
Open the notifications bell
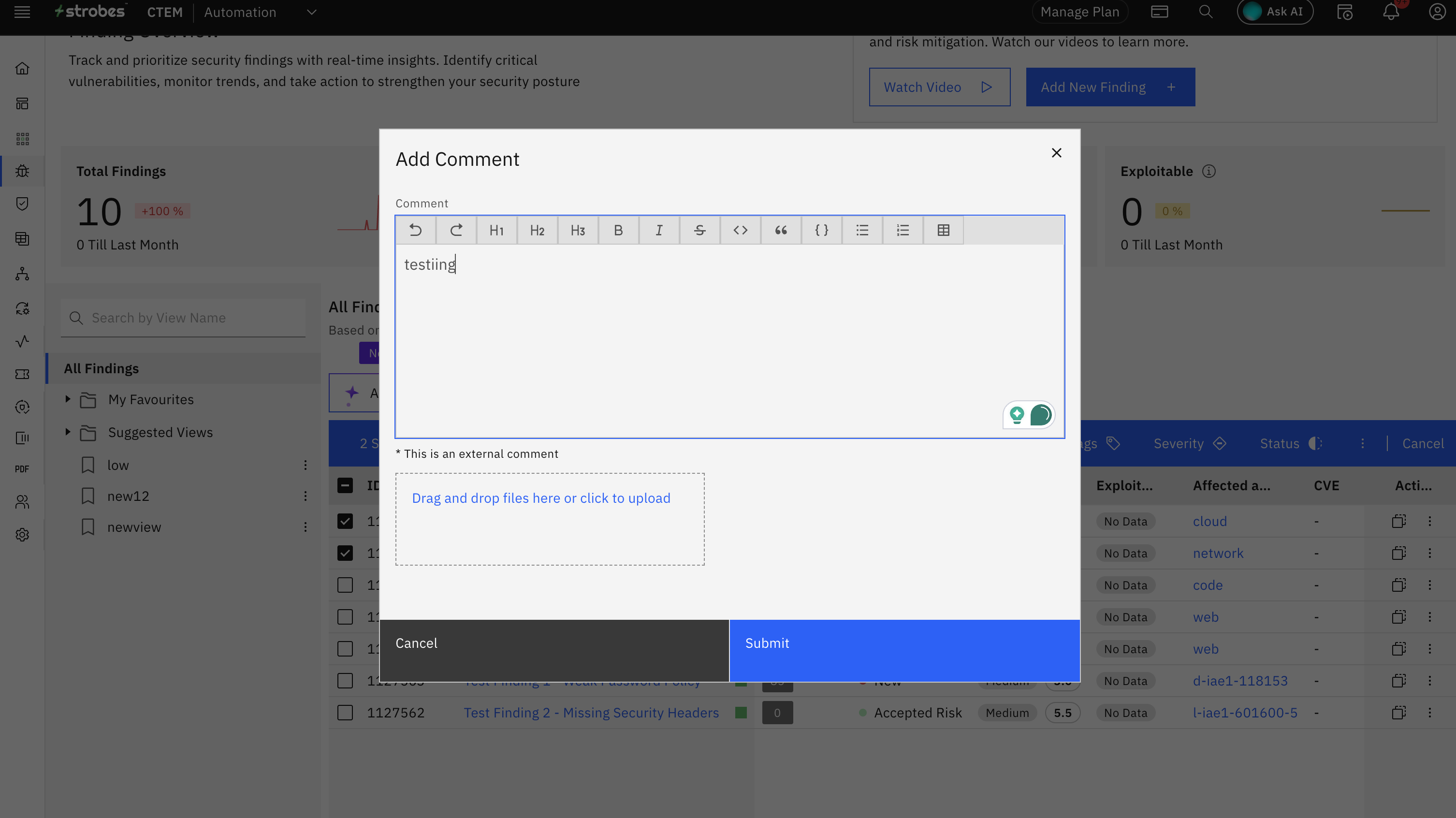(x=1391, y=12)
